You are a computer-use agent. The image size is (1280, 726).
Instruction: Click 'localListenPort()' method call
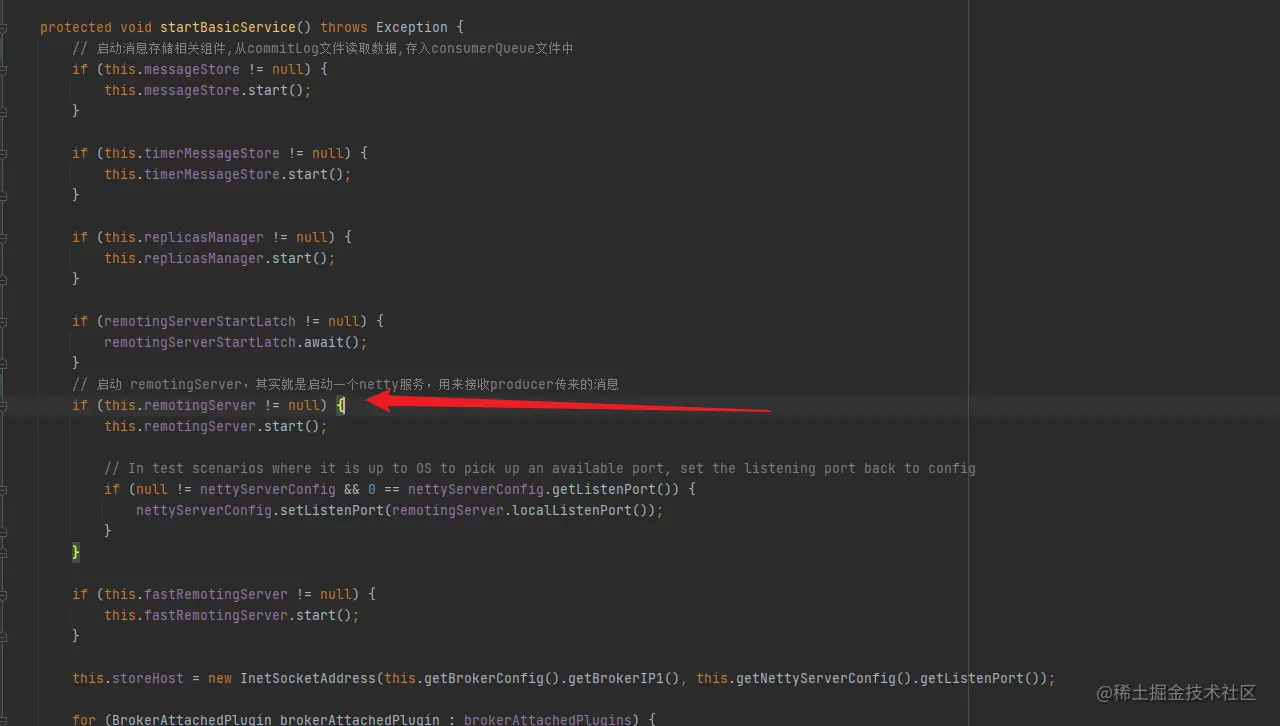[x=580, y=510]
